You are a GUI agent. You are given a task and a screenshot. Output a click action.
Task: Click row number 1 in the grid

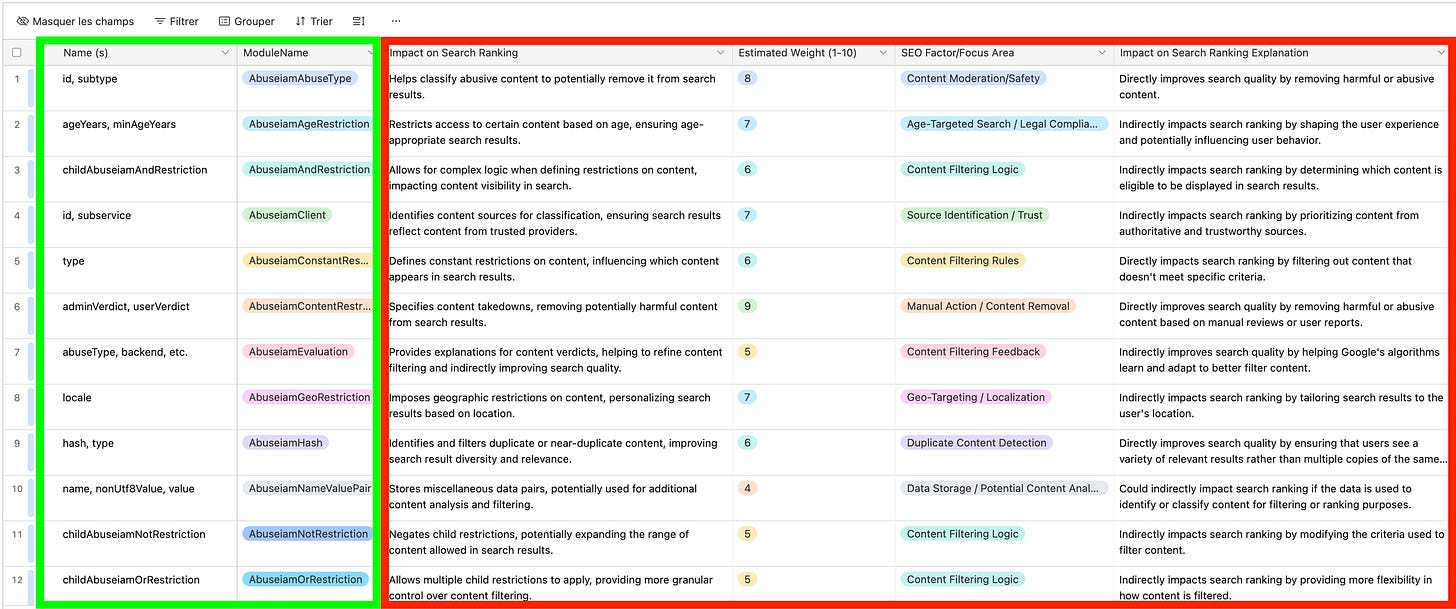17,78
